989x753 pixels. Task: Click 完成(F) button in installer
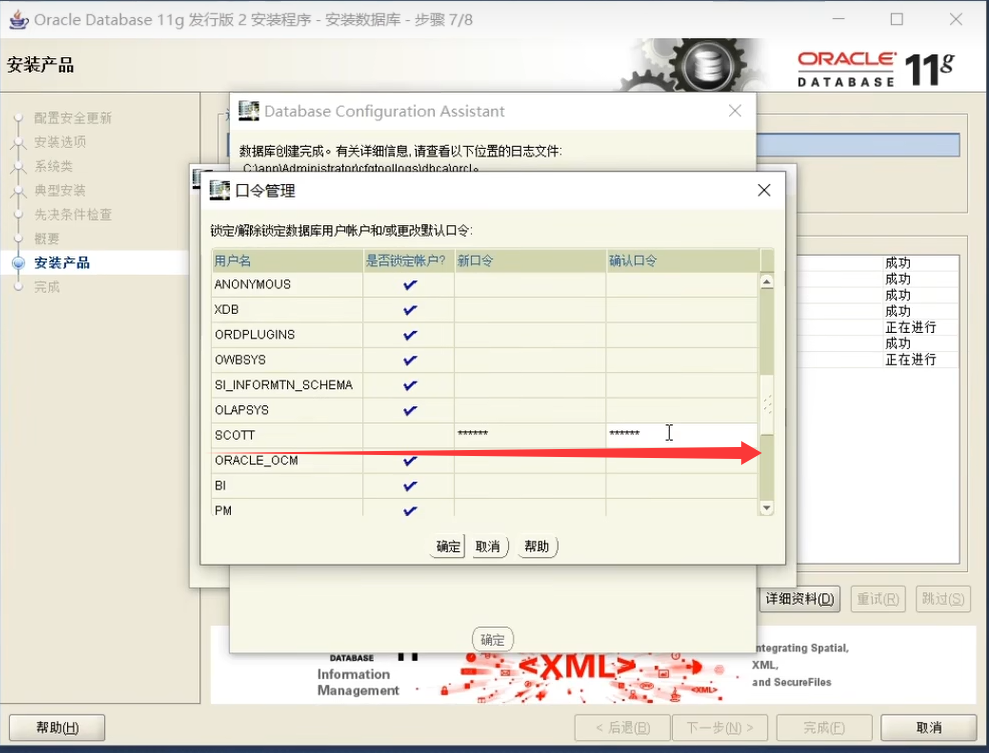pos(824,727)
